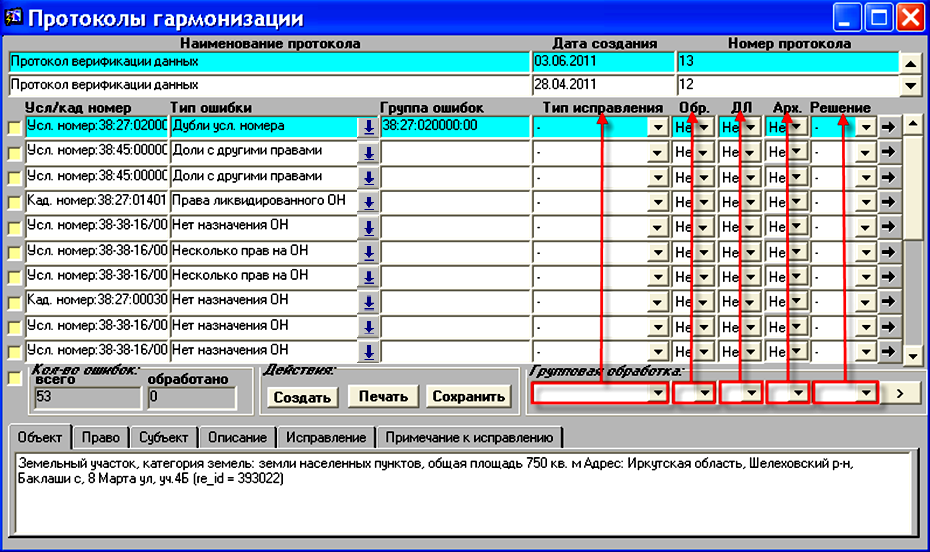Click the Печать button

383,397
